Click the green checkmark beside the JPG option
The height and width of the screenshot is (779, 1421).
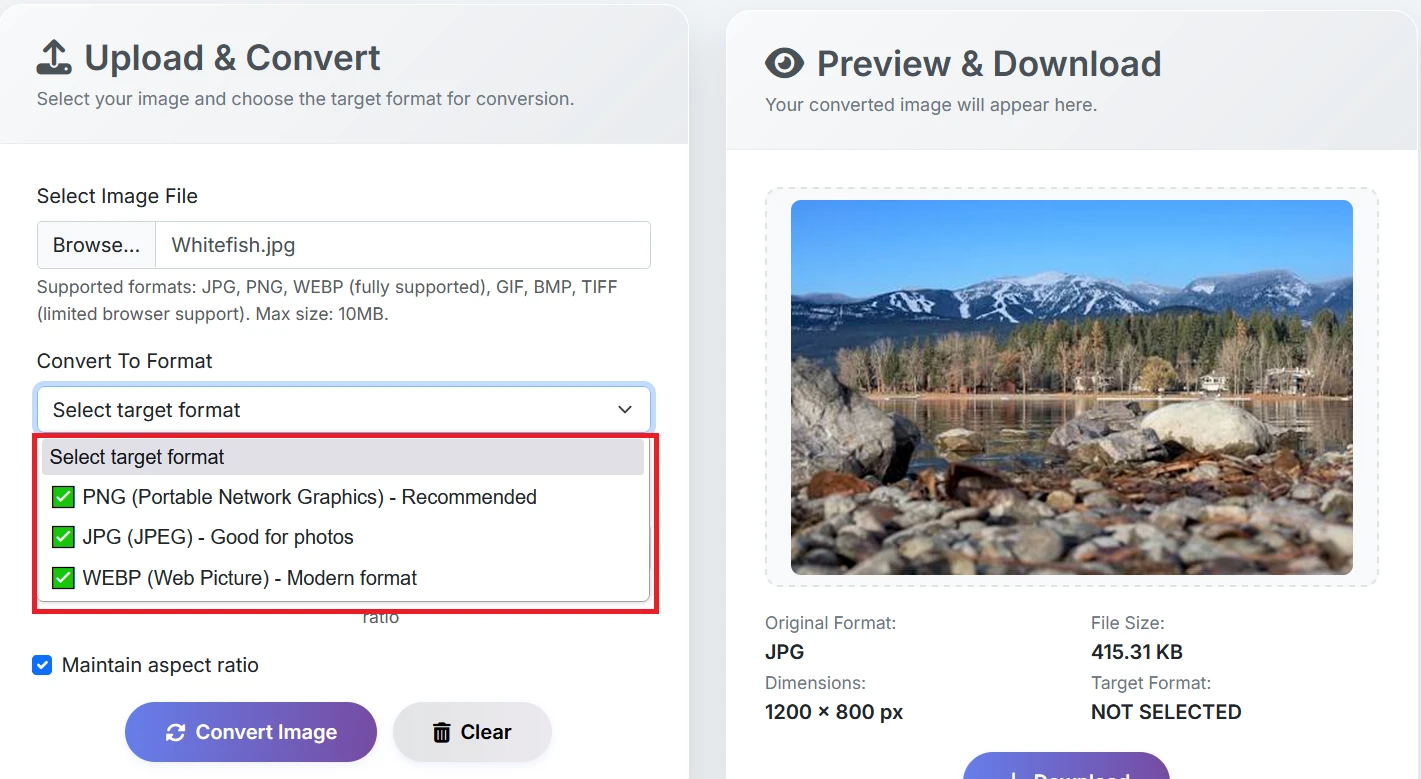(x=62, y=537)
